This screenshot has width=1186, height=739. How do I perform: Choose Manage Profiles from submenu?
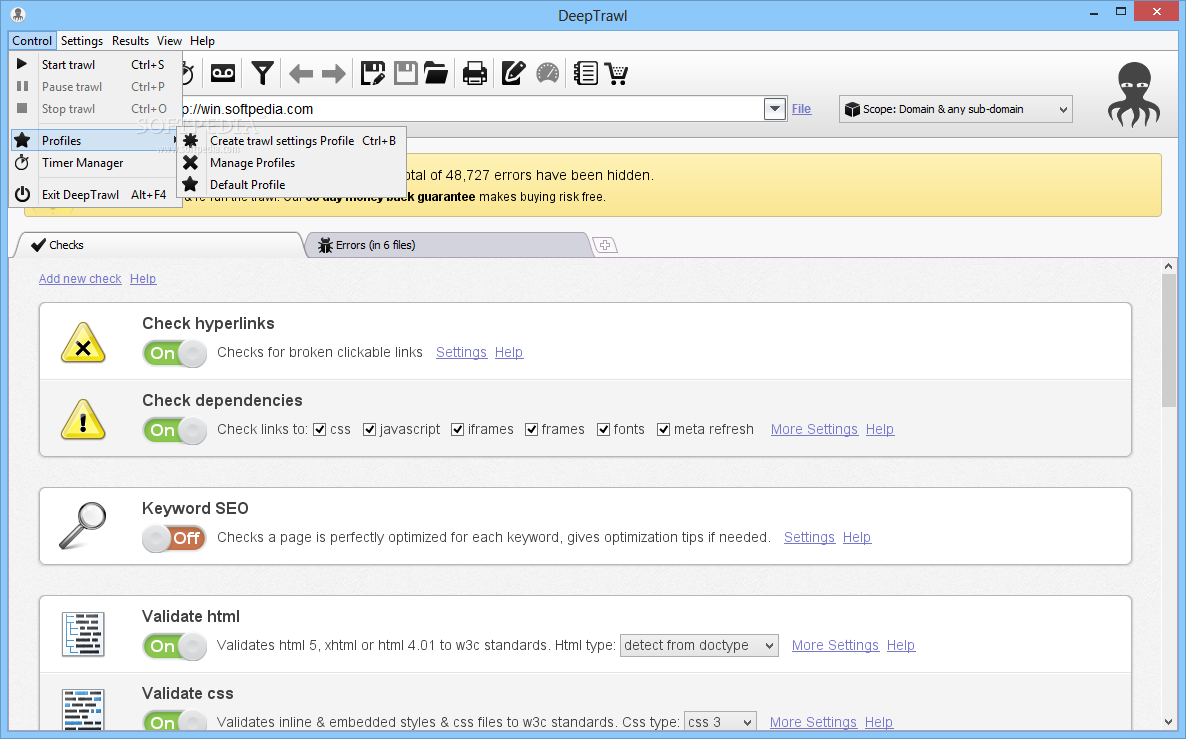(x=291, y=163)
